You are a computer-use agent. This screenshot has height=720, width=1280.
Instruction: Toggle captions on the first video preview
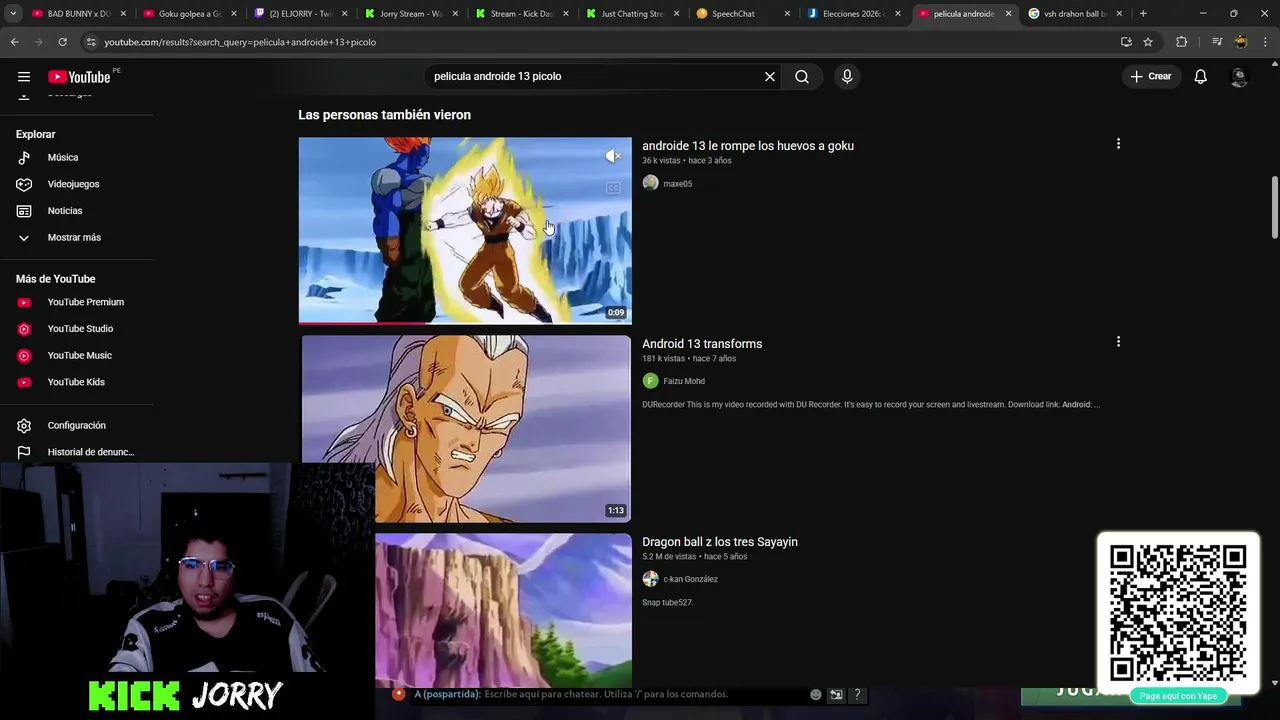613,188
